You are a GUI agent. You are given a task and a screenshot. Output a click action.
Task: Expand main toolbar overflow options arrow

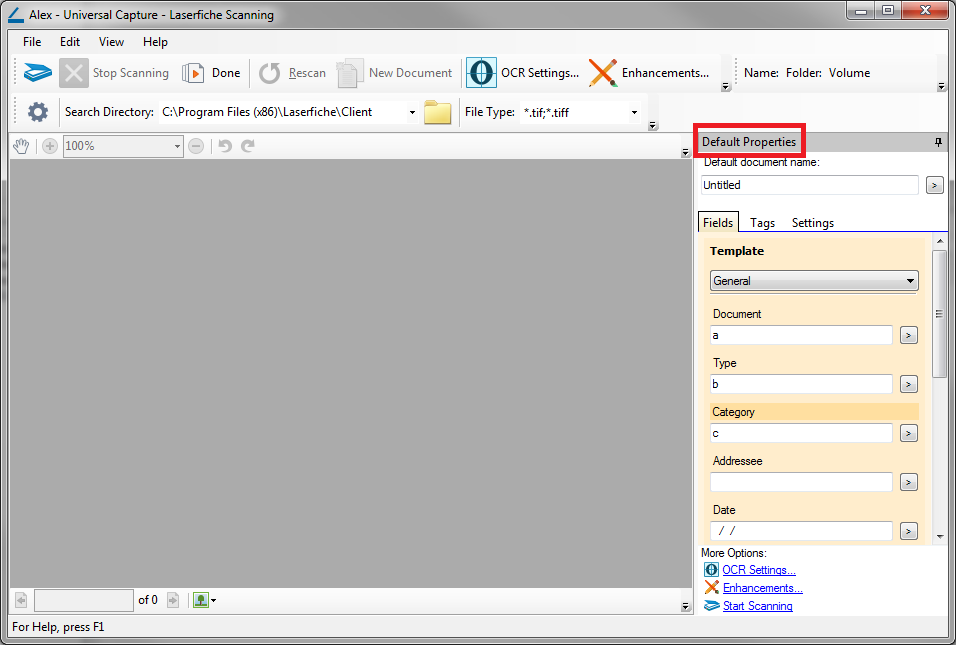726,87
